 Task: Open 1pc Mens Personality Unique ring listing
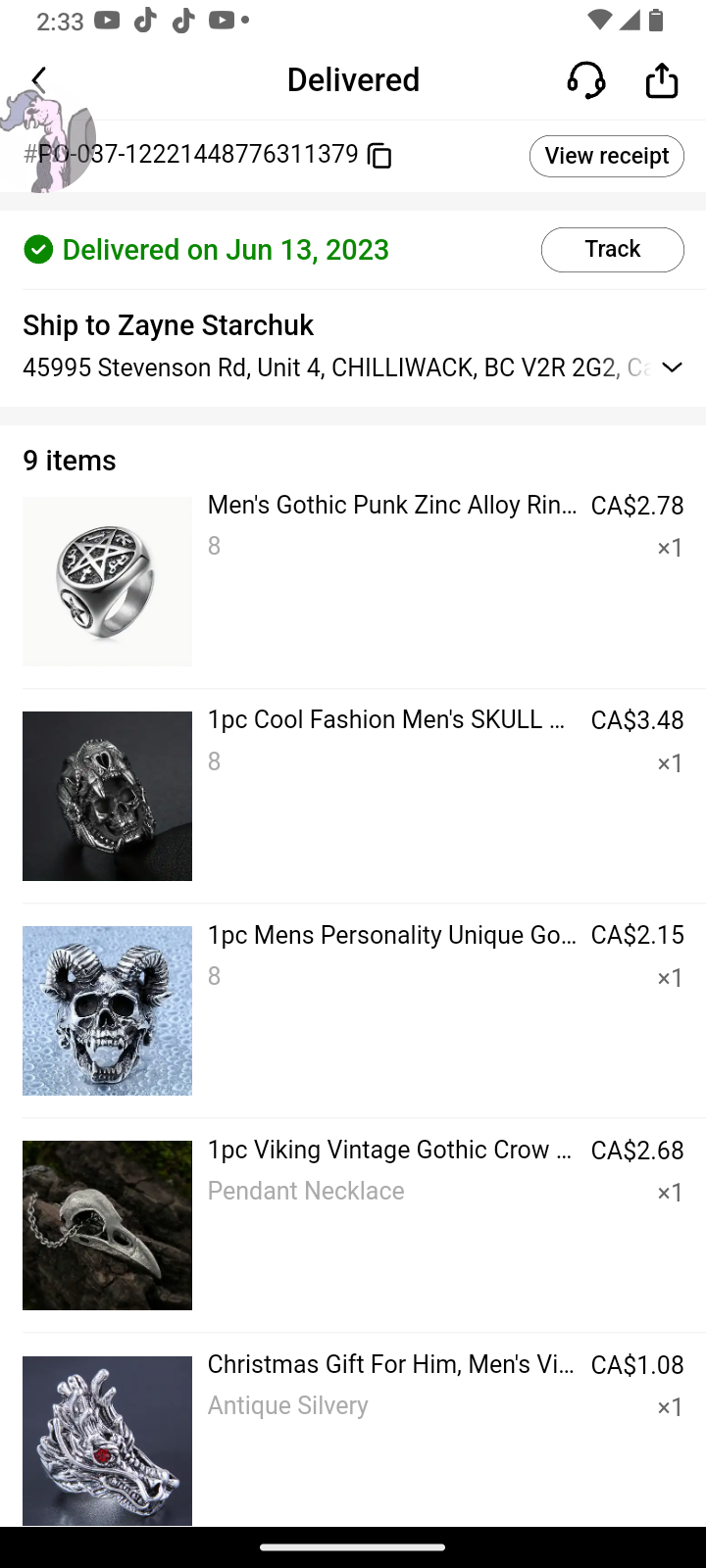[391, 935]
